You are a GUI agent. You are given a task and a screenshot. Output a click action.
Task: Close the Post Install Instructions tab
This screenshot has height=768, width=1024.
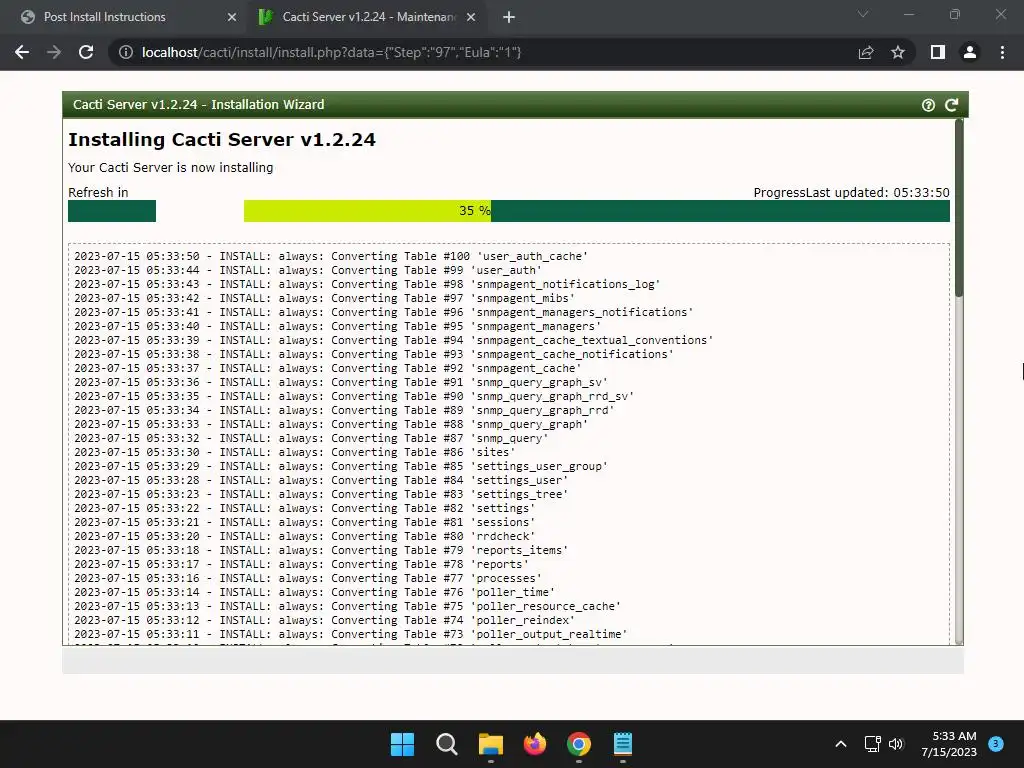click(232, 17)
